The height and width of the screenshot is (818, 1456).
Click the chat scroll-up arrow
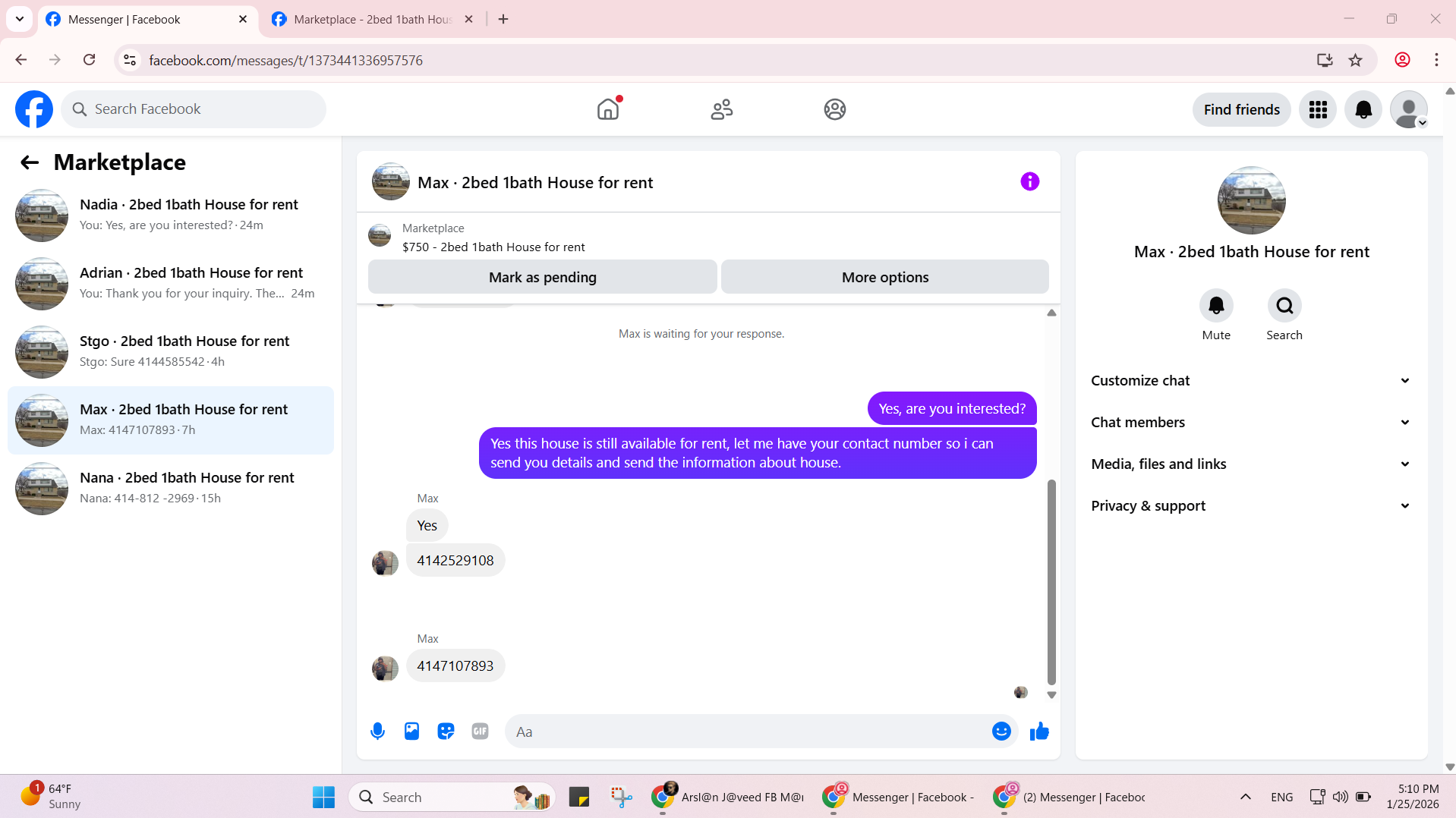pyautogui.click(x=1051, y=313)
